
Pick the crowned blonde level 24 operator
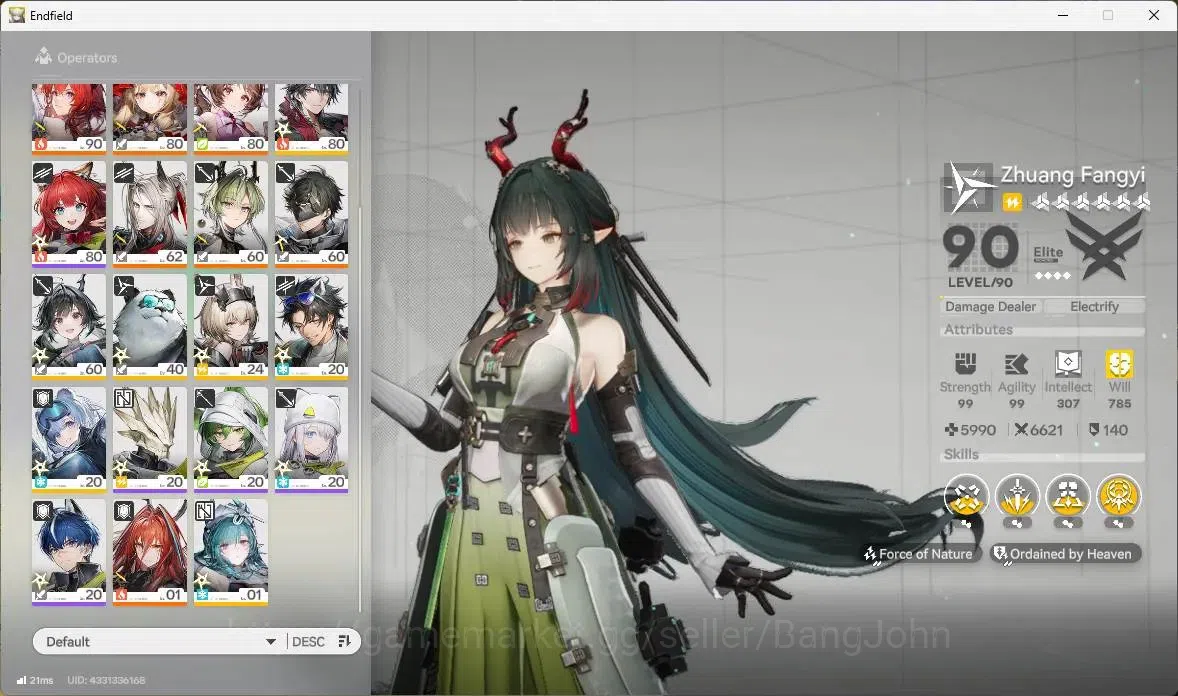(231, 326)
